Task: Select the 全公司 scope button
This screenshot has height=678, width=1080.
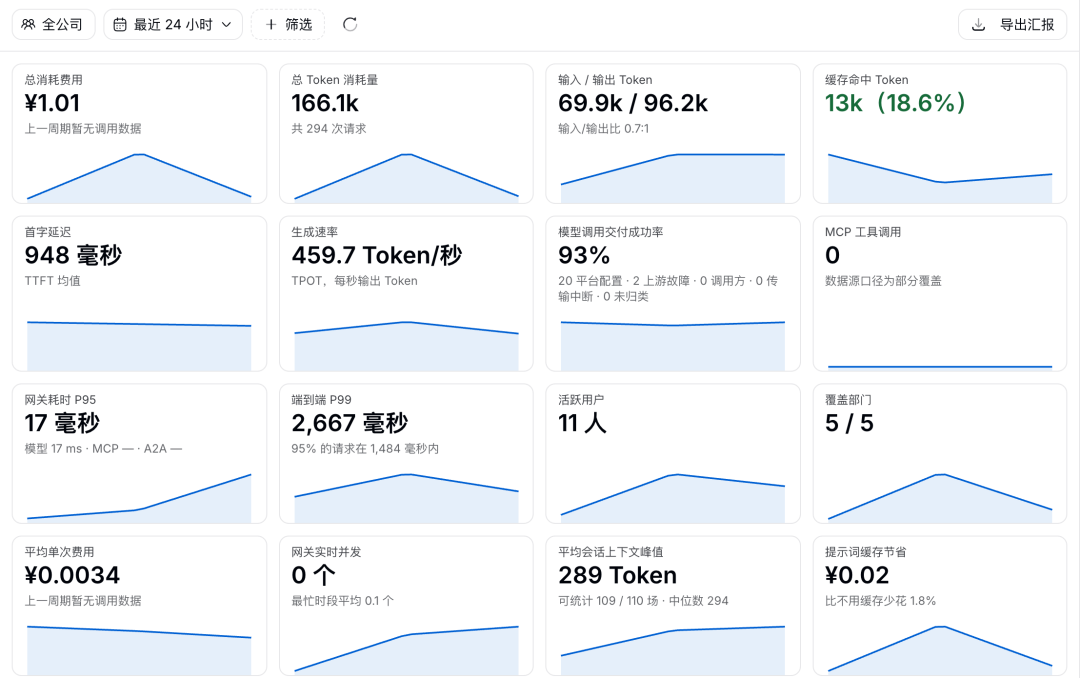Action: click(x=53, y=25)
